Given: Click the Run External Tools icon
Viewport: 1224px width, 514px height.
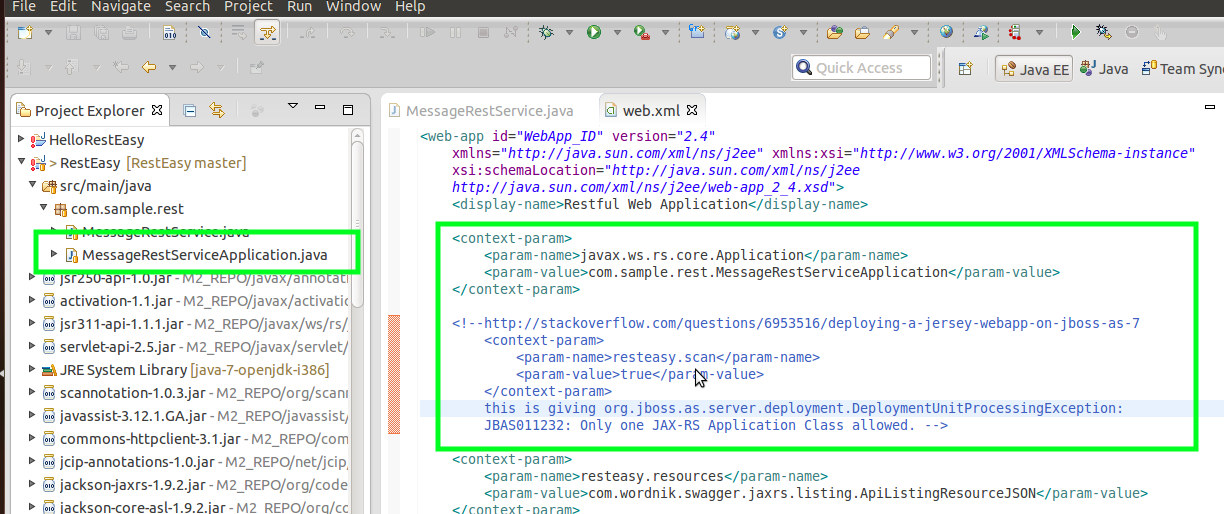Looking at the screenshot, I should (x=641, y=32).
